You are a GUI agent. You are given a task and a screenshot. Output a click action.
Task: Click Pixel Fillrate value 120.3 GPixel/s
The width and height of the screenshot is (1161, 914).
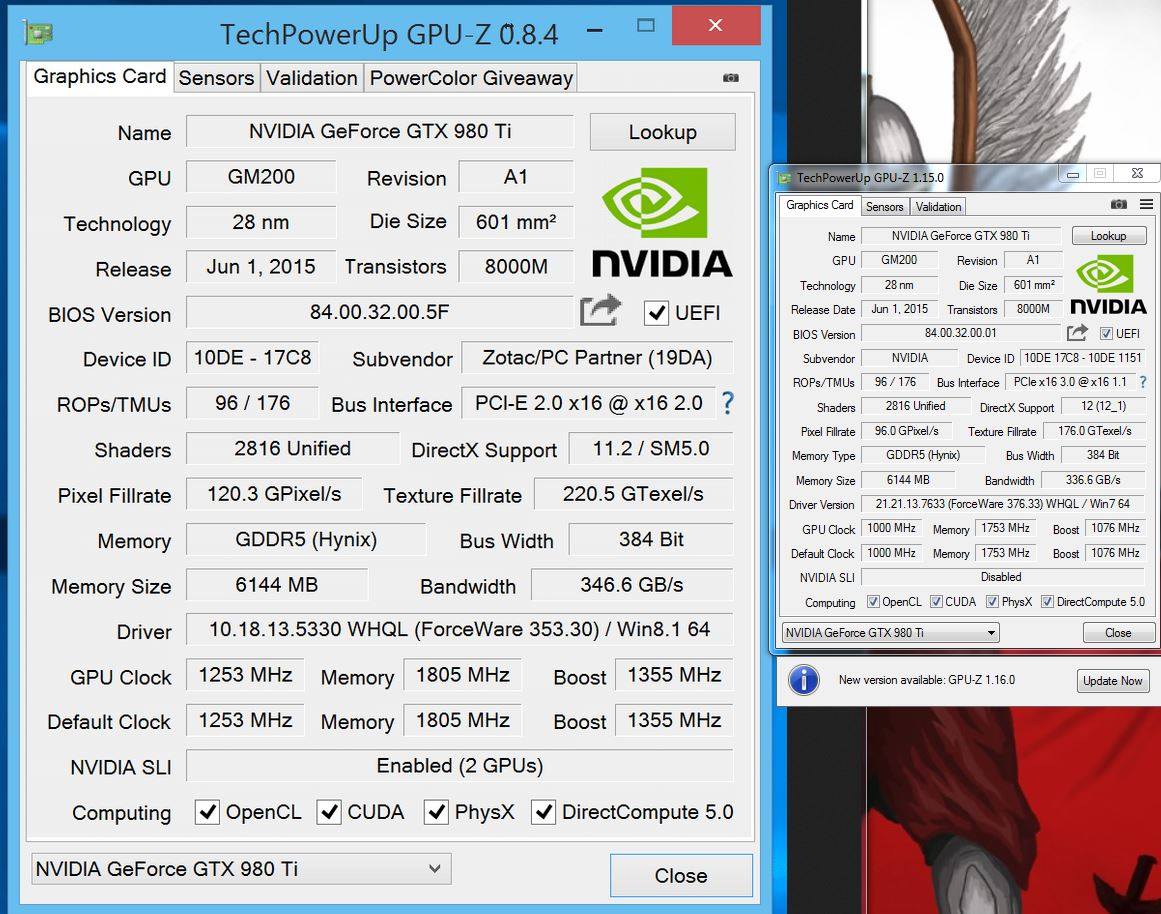click(274, 494)
